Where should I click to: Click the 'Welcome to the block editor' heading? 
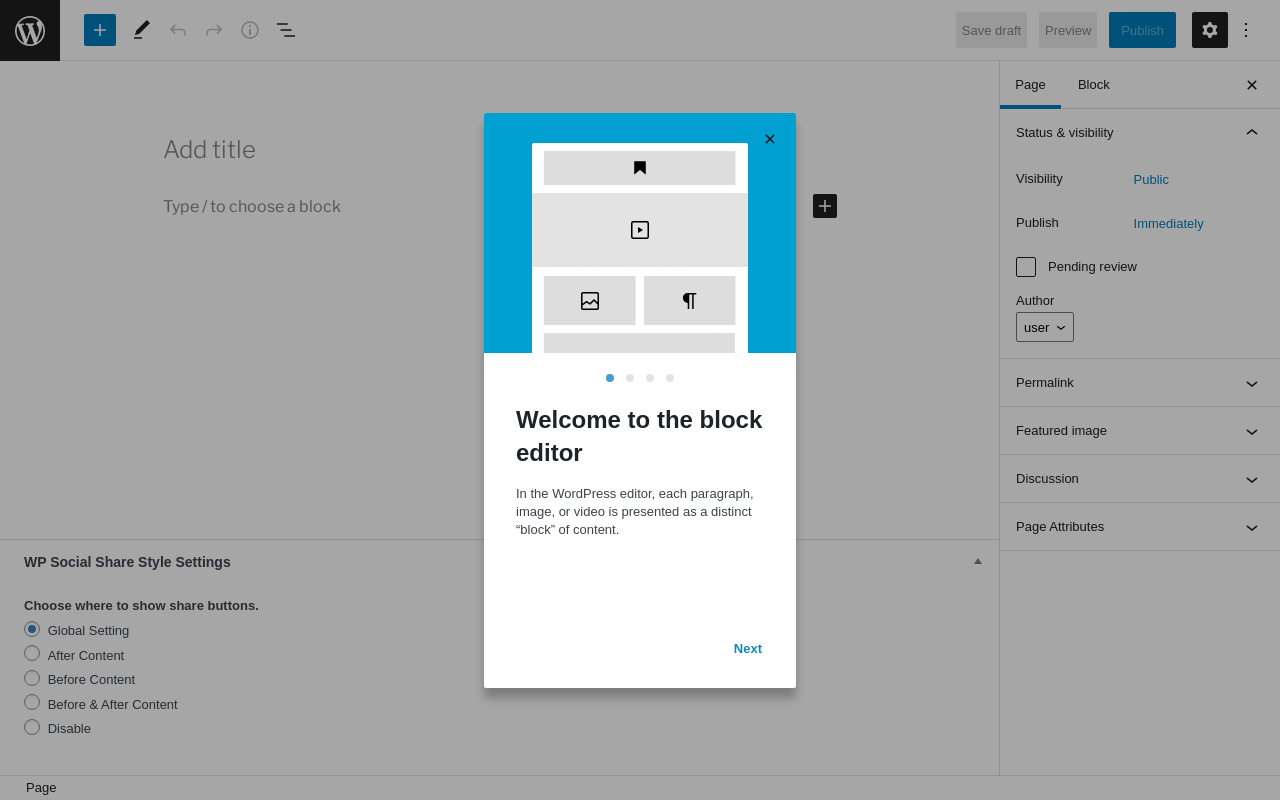pyautogui.click(x=639, y=436)
